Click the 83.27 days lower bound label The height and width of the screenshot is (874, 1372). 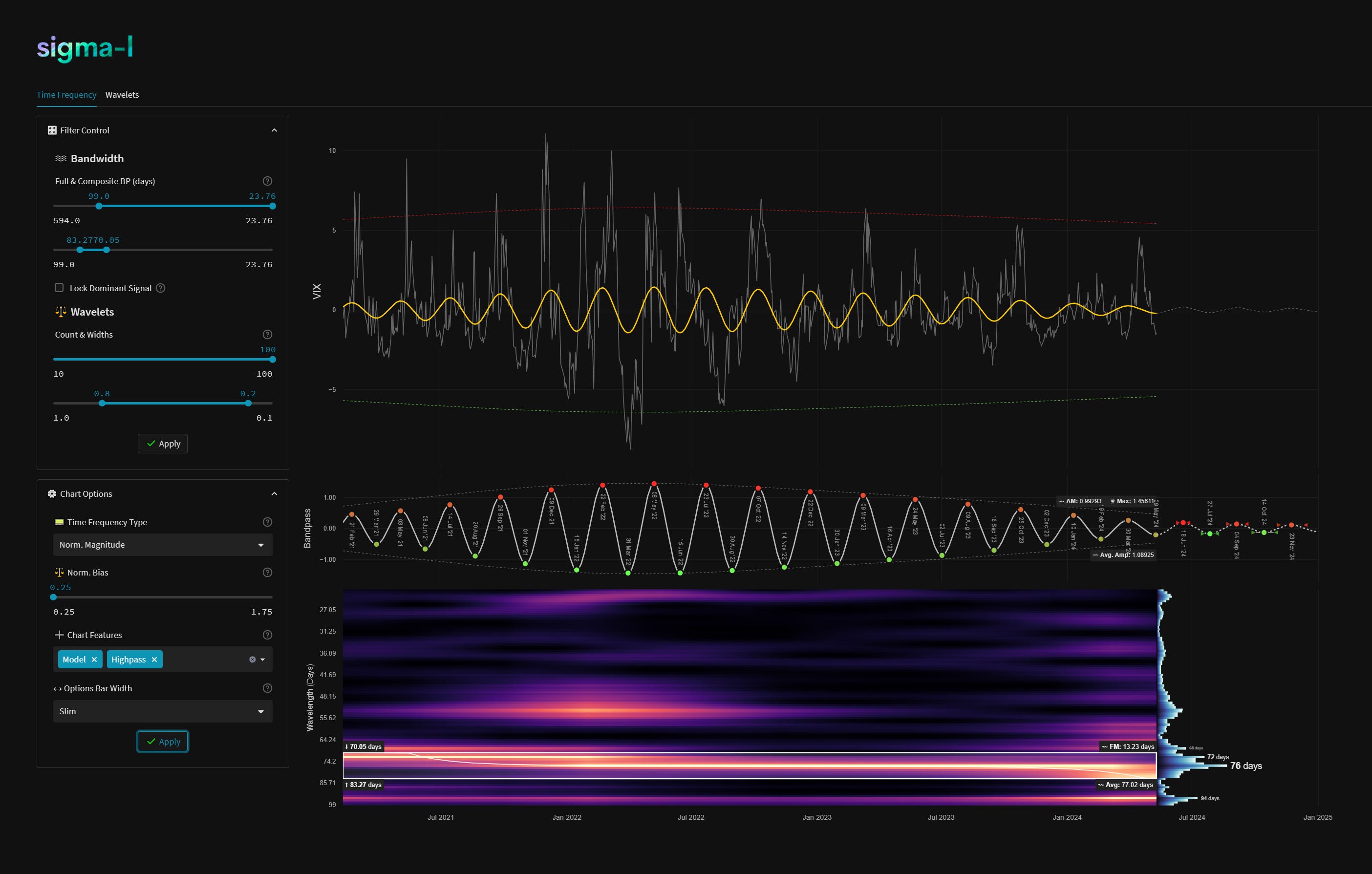click(x=364, y=785)
